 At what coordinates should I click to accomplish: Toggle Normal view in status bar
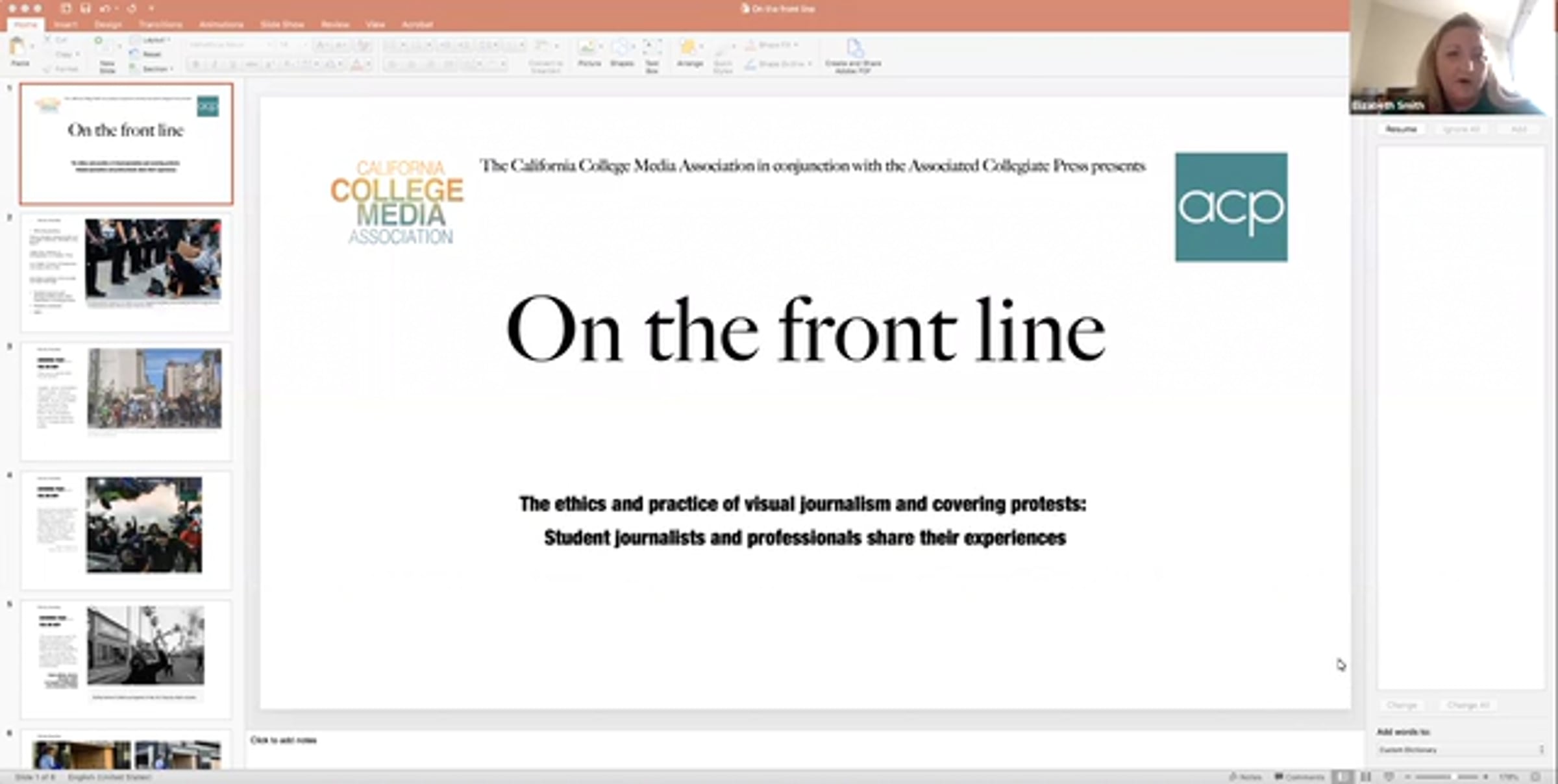click(x=1342, y=776)
